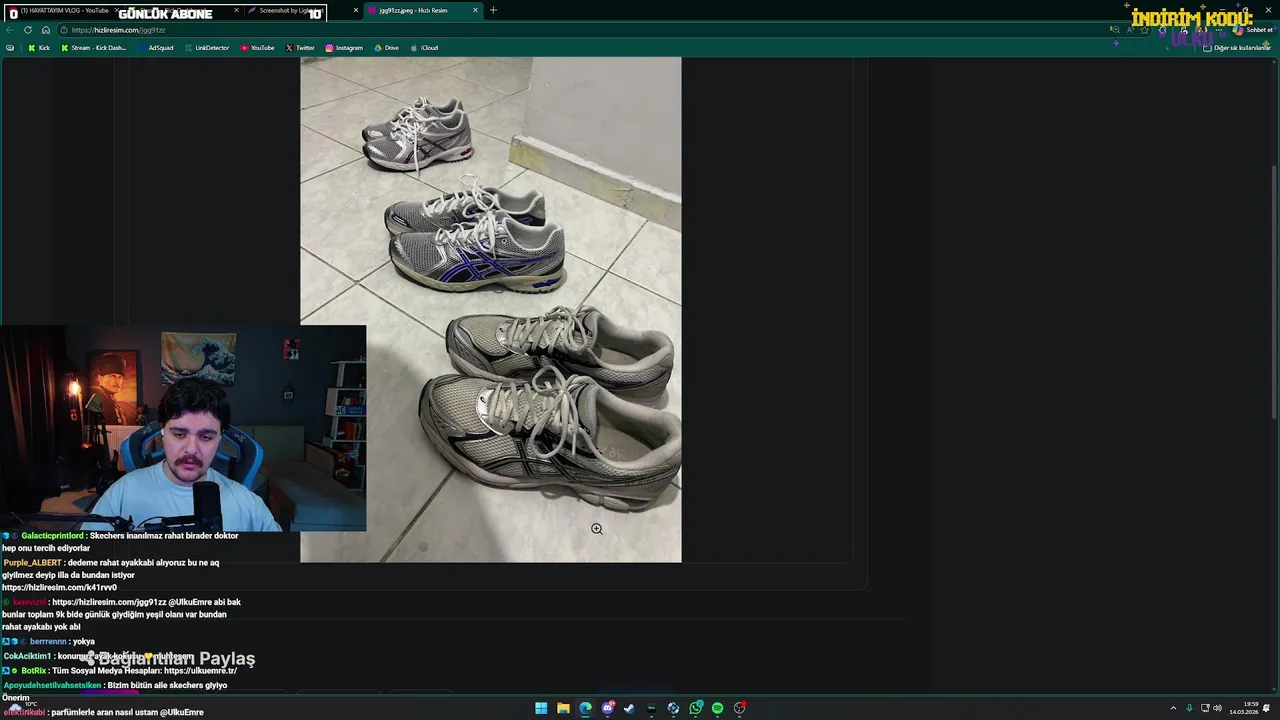Open the browser zoom indicator

click(x=1115, y=30)
